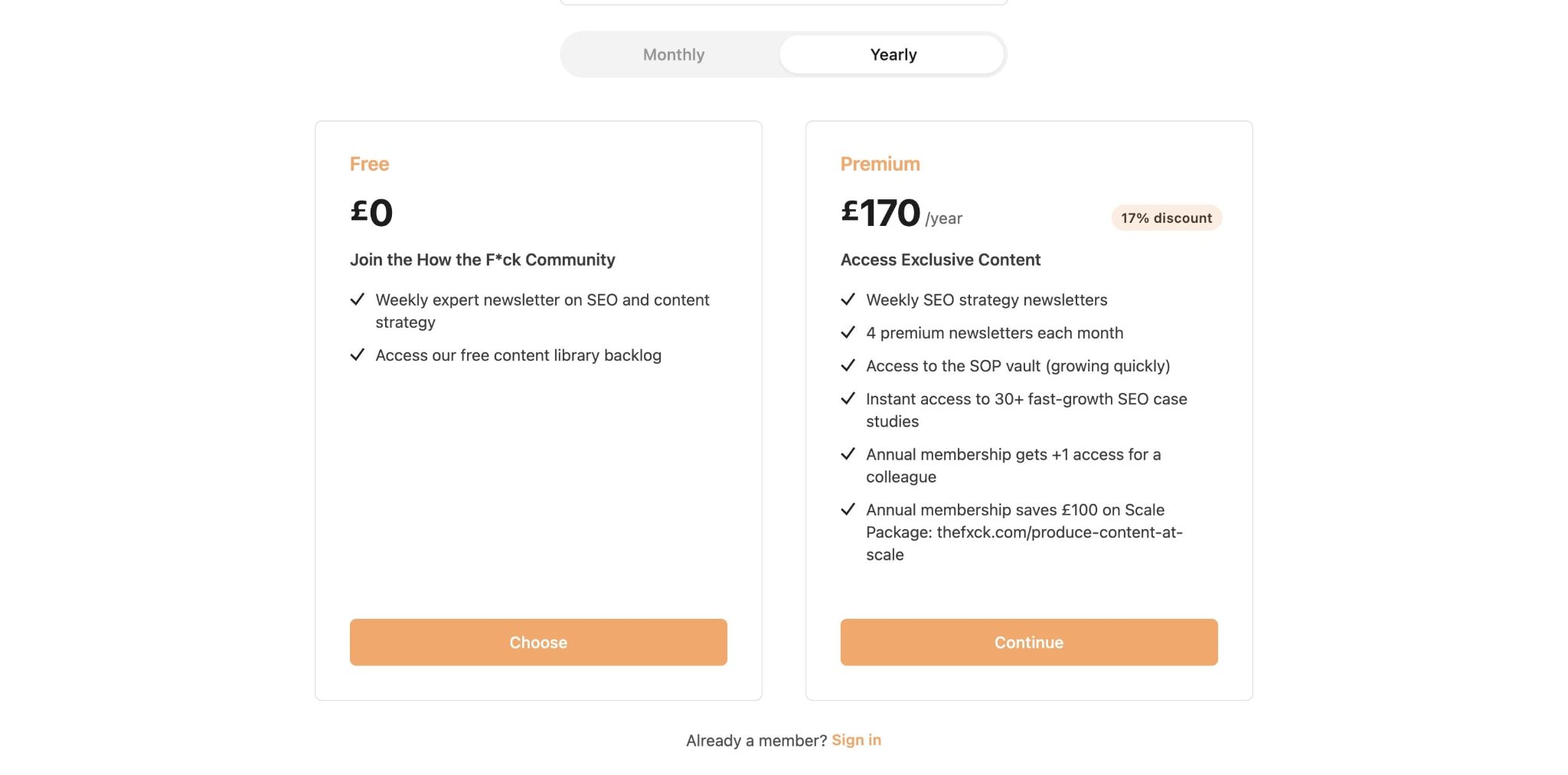Click the Access Exclusive Content subtitle
Viewport: 1568px width, 775px height.
[940, 260]
